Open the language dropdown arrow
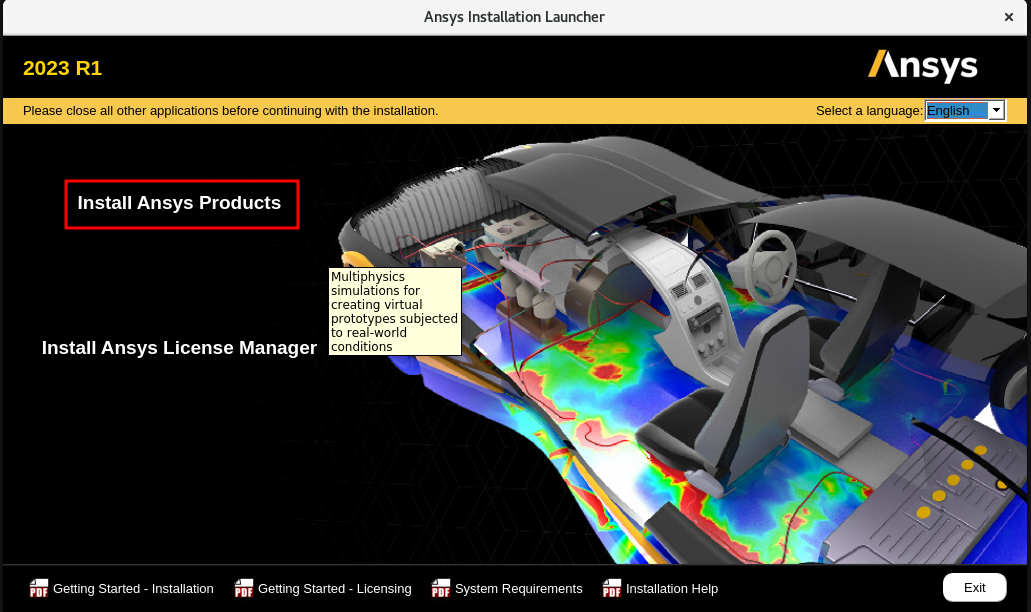The width and height of the screenshot is (1031, 612). point(996,110)
